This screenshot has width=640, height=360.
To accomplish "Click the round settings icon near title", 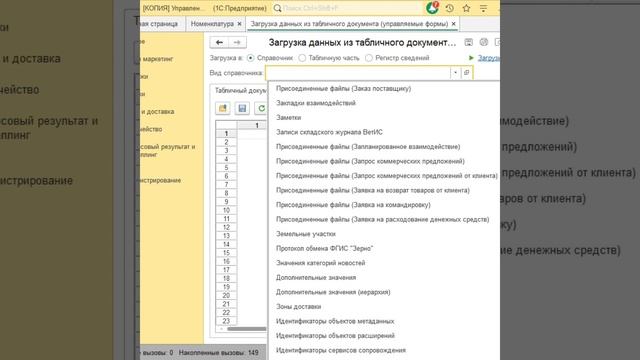I will point(484,42).
